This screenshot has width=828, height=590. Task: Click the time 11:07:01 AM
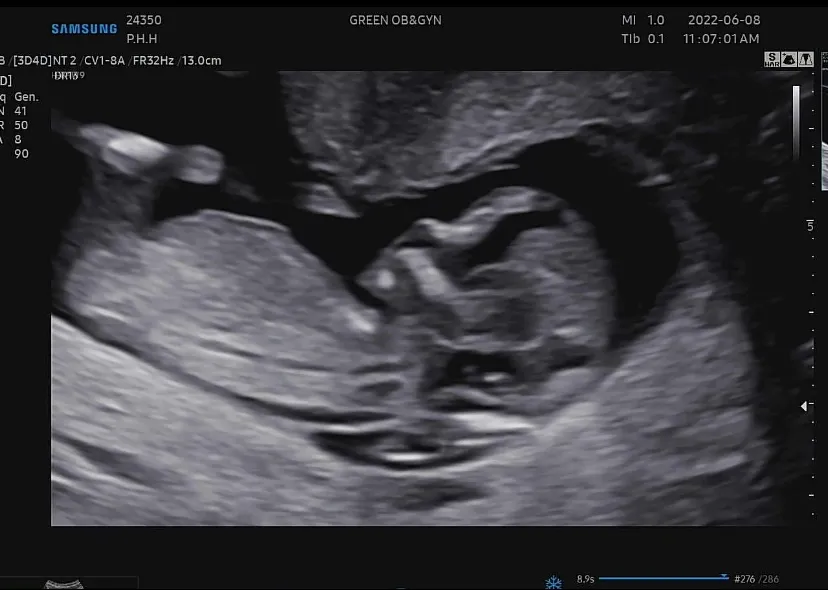point(721,39)
